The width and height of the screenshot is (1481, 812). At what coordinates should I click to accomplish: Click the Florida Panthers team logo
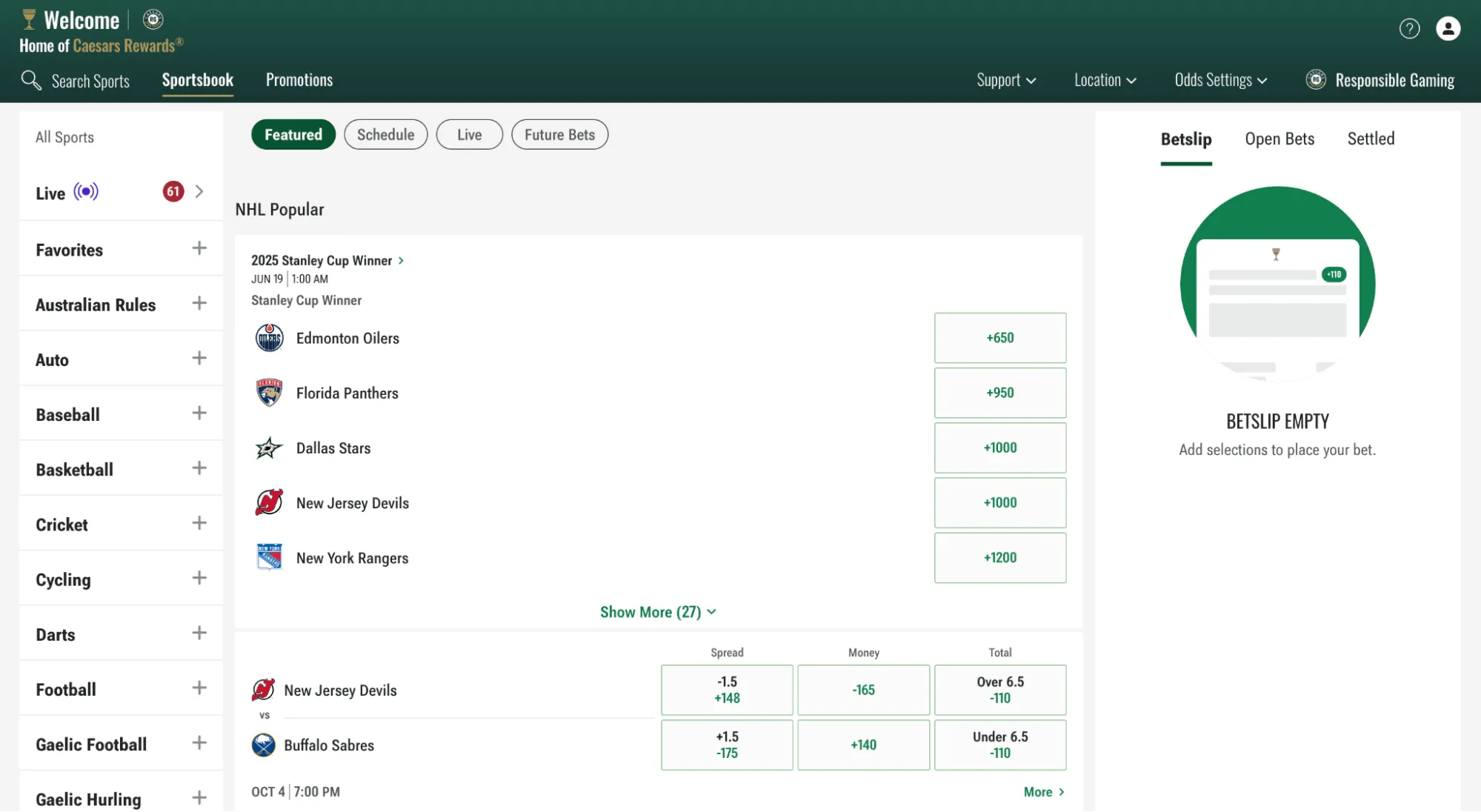(269, 393)
